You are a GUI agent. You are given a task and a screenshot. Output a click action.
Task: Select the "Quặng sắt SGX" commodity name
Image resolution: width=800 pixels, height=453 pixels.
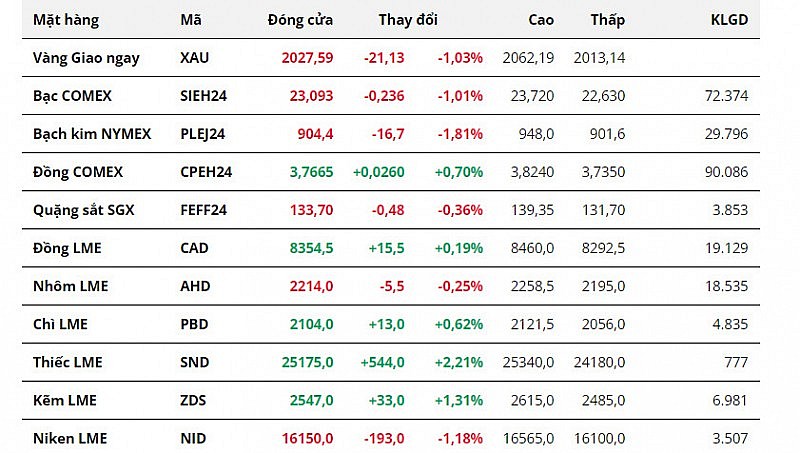[x=83, y=210]
